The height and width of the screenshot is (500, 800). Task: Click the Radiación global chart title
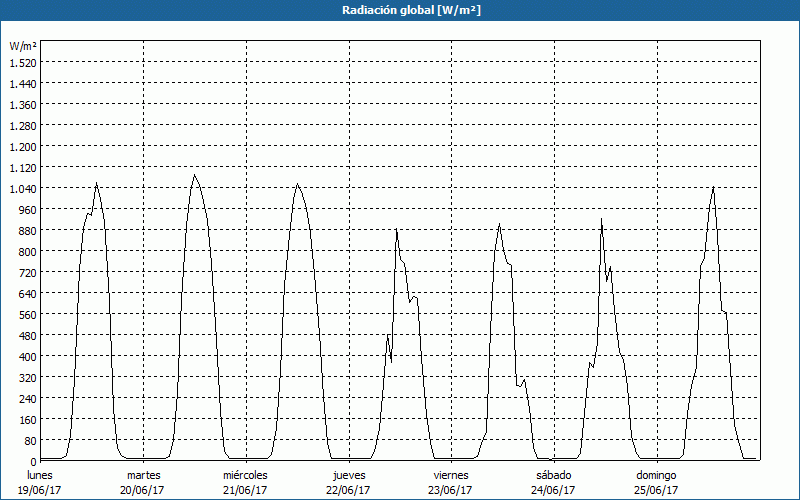400,9
